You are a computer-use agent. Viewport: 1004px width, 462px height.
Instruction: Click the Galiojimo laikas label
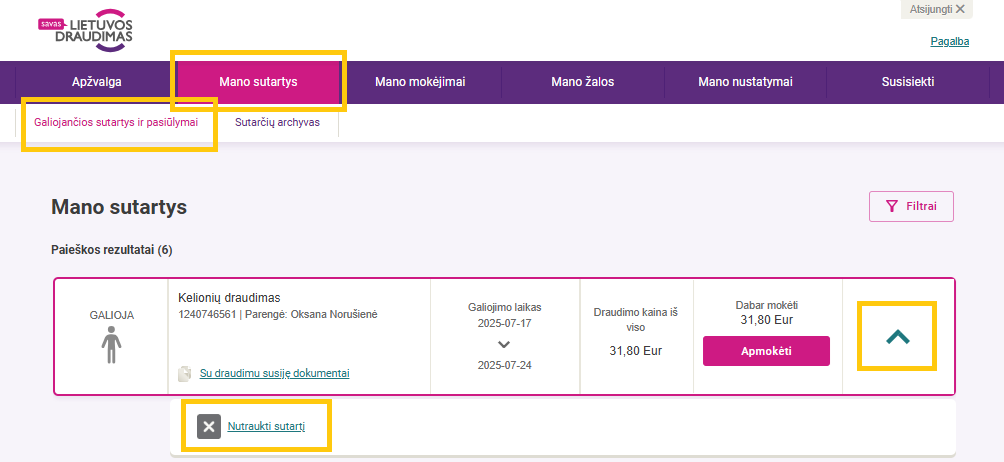pyautogui.click(x=505, y=307)
